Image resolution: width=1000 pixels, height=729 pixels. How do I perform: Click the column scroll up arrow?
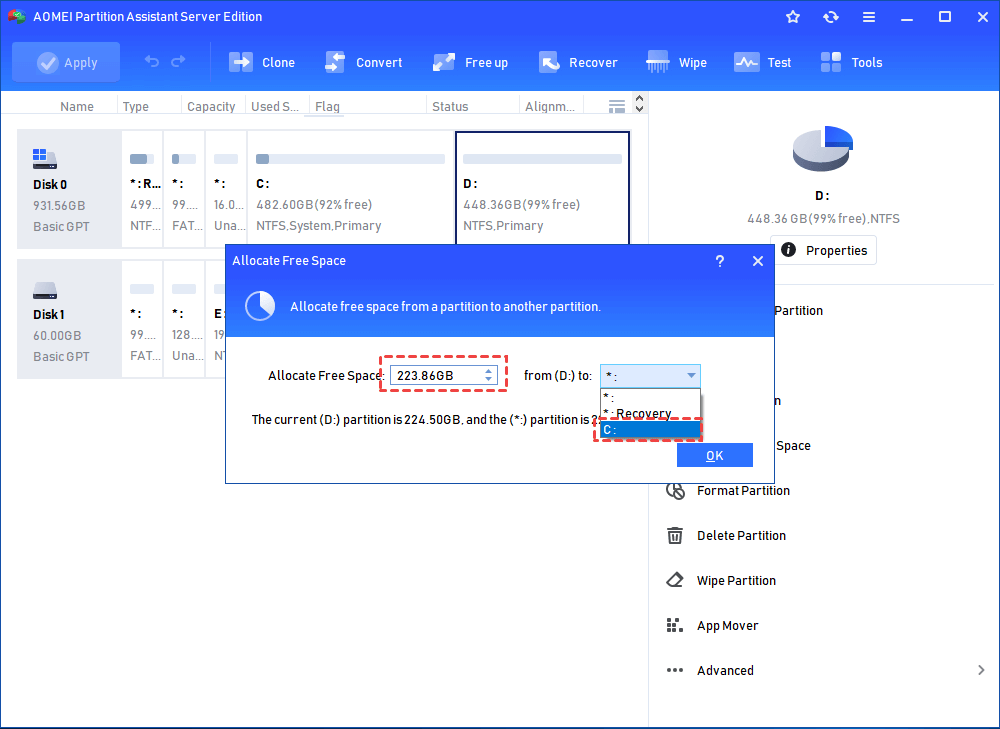coord(640,98)
